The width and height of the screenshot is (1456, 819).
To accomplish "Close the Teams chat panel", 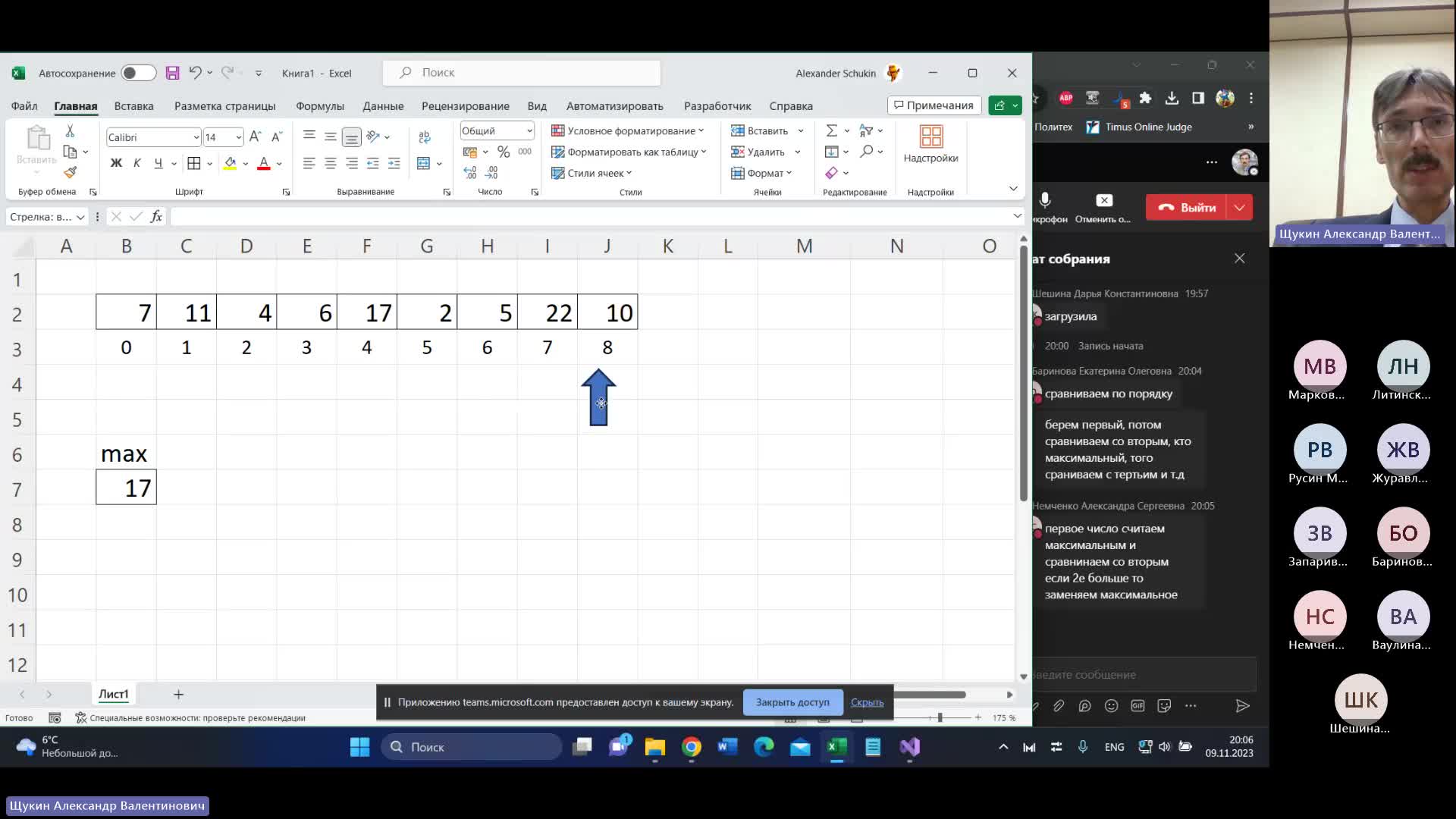I will click(x=1240, y=259).
